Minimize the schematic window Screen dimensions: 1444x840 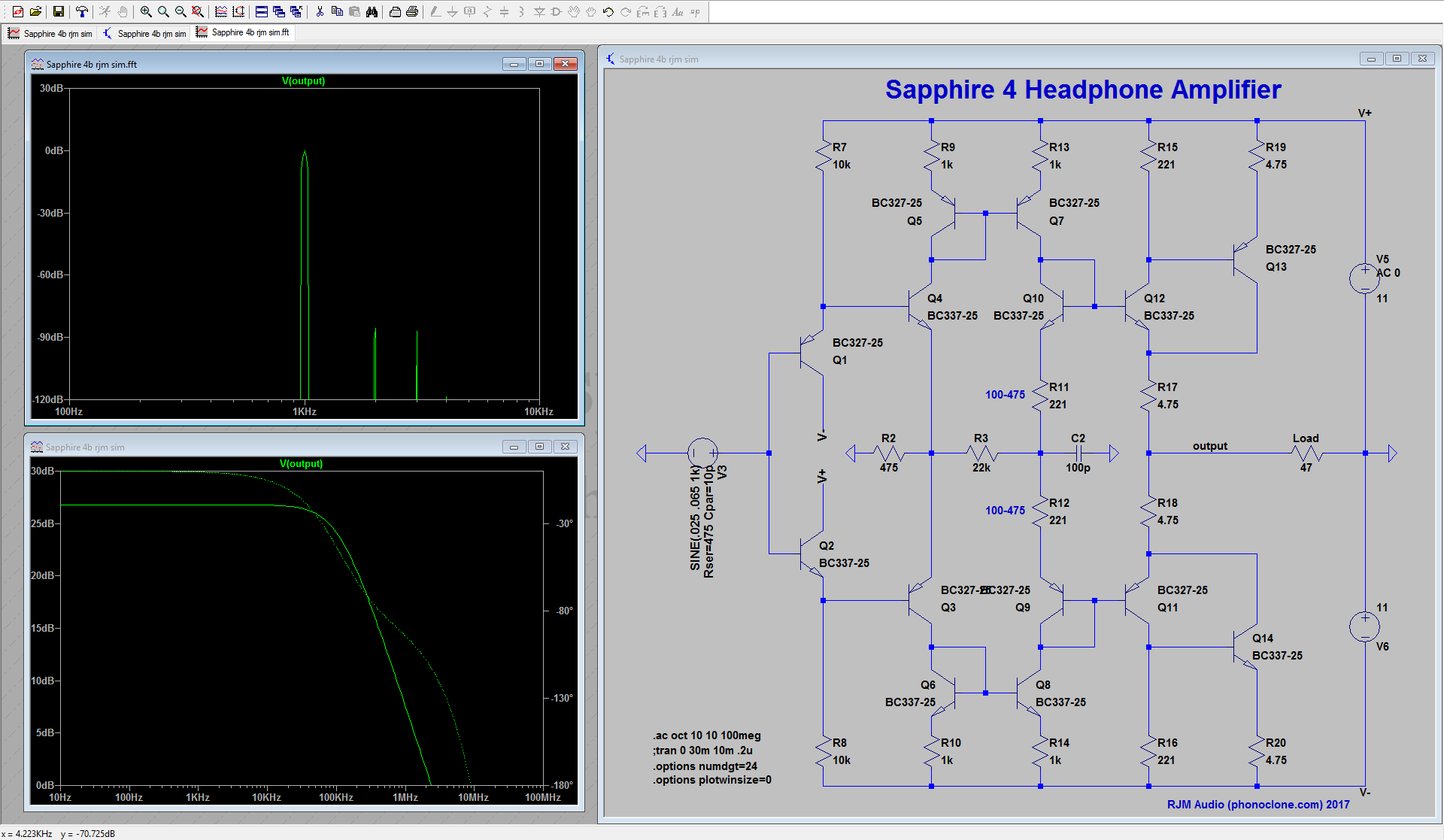[x=1371, y=59]
